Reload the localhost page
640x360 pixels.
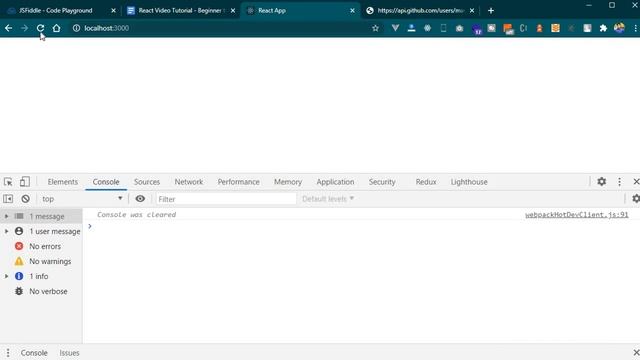40,28
